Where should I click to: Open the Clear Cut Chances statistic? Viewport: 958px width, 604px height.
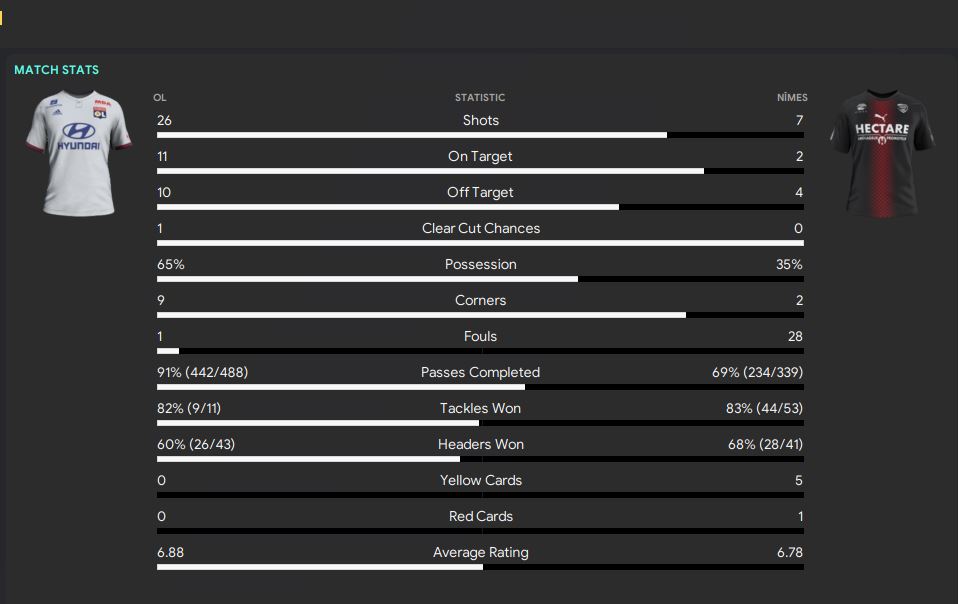click(x=480, y=228)
